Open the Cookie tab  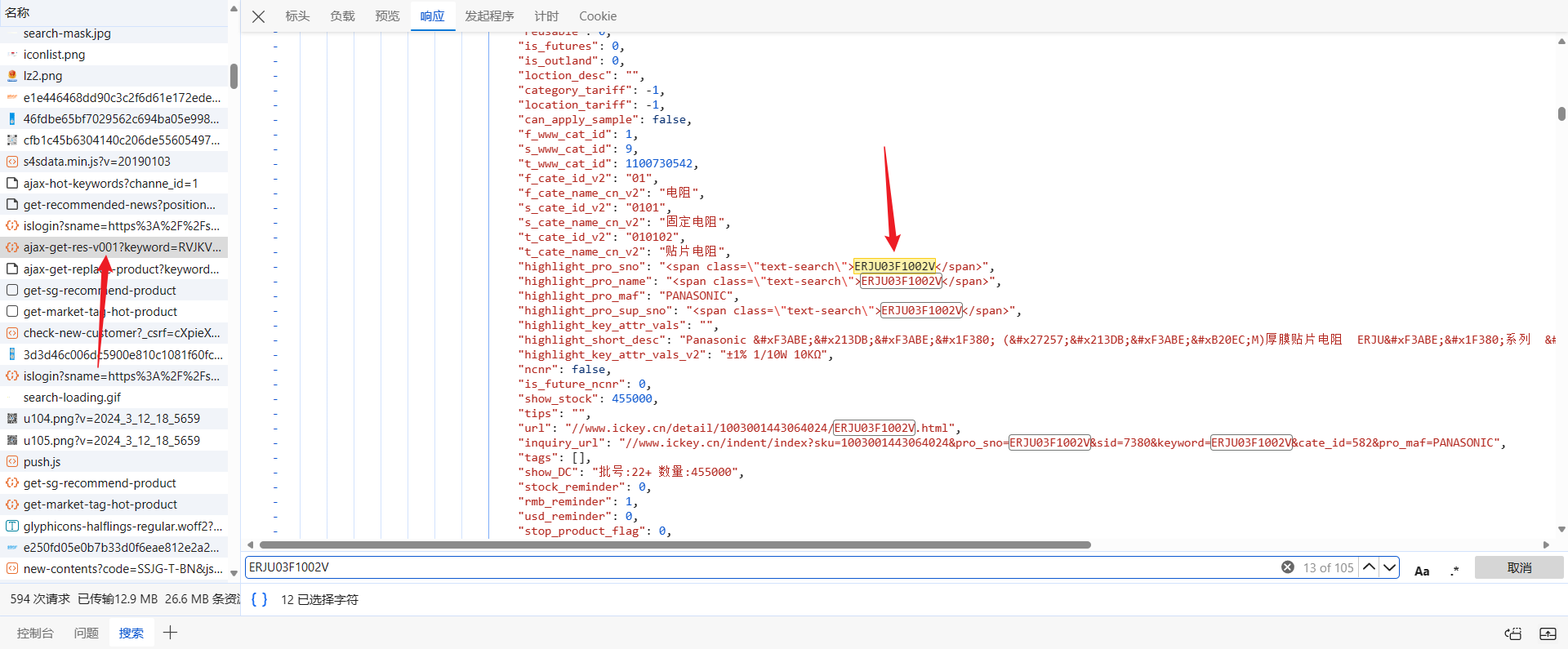(598, 16)
